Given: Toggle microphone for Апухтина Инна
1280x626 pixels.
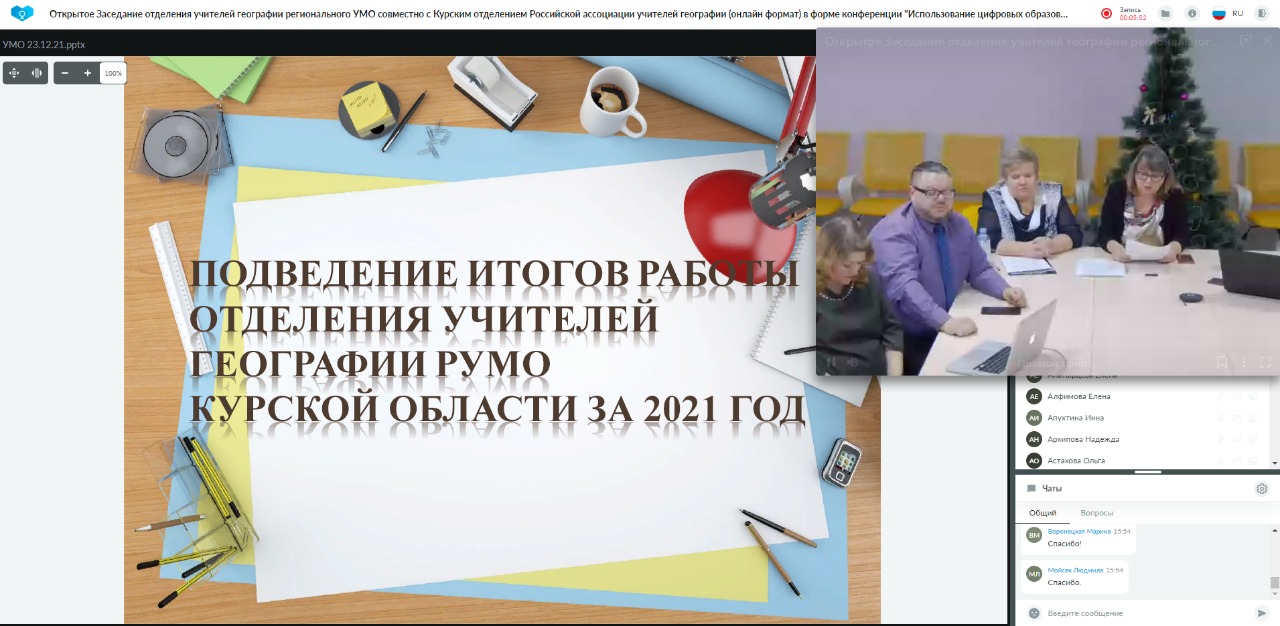Looking at the screenshot, I should tap(1220, 418).
